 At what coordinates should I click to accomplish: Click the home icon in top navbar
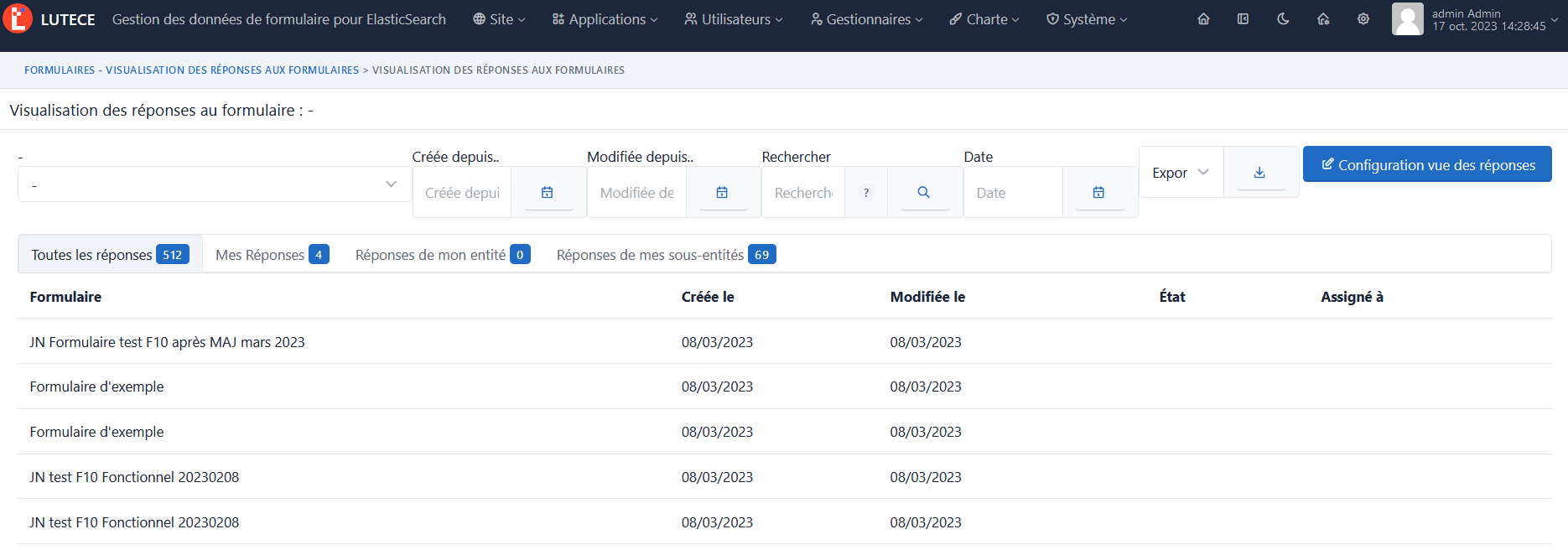(x=1203, y=18)
